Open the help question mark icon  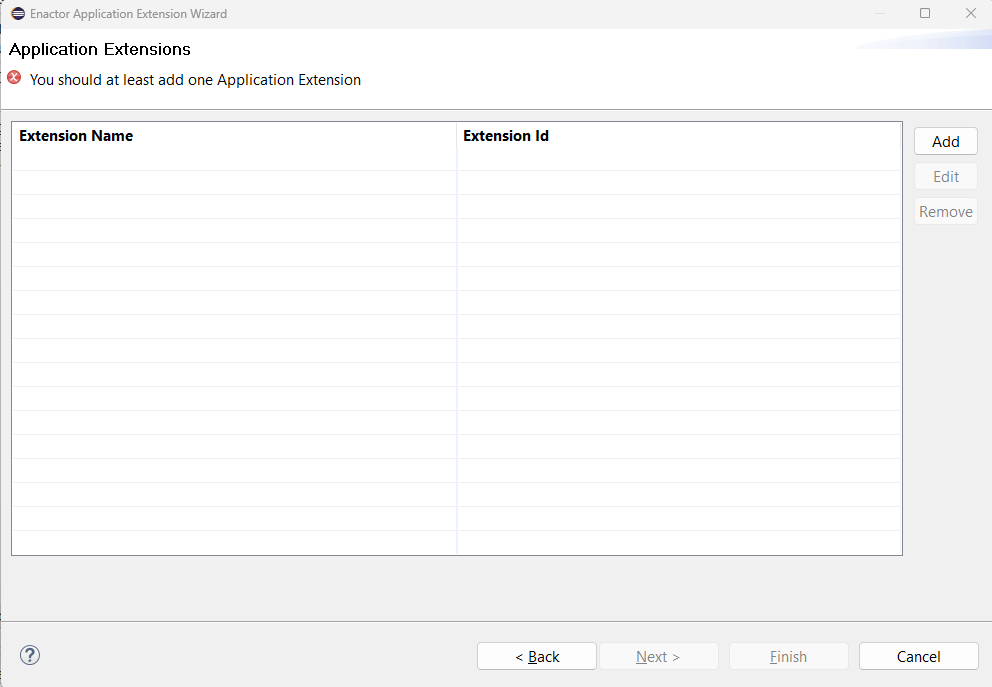point(30,655)
